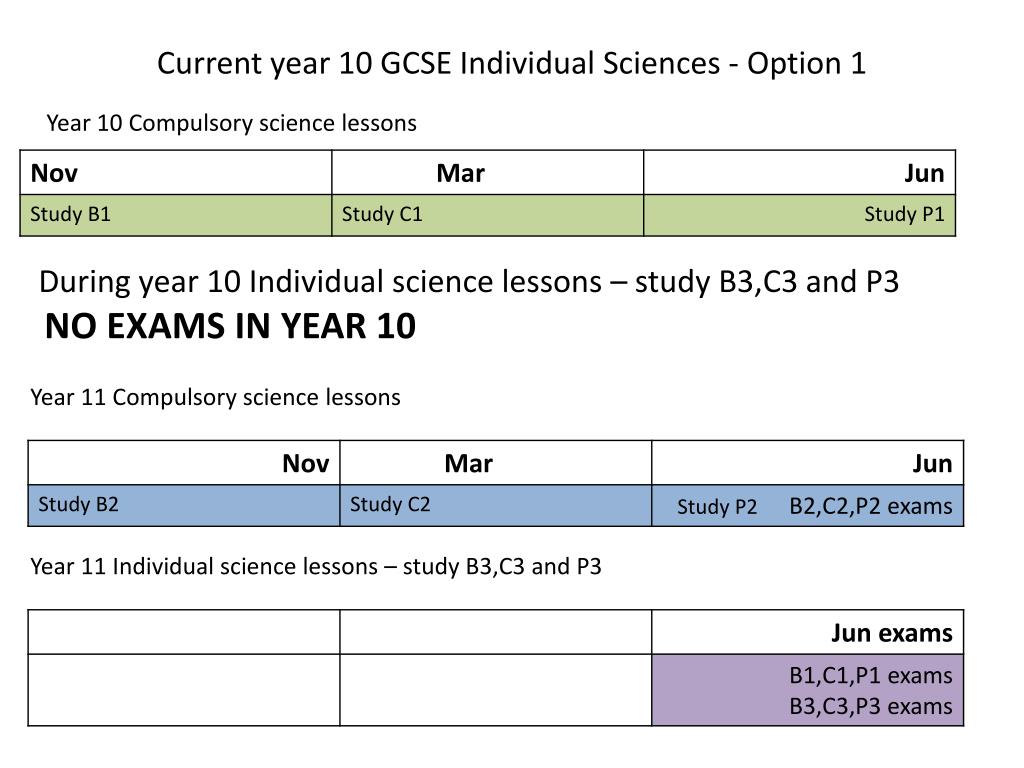Image resolution: width=1024 pixels, height=768 pixels.
Task: Click the 'B2,C2,P2 exams' text
Action: pyautogui.click(x=871, y=506)
